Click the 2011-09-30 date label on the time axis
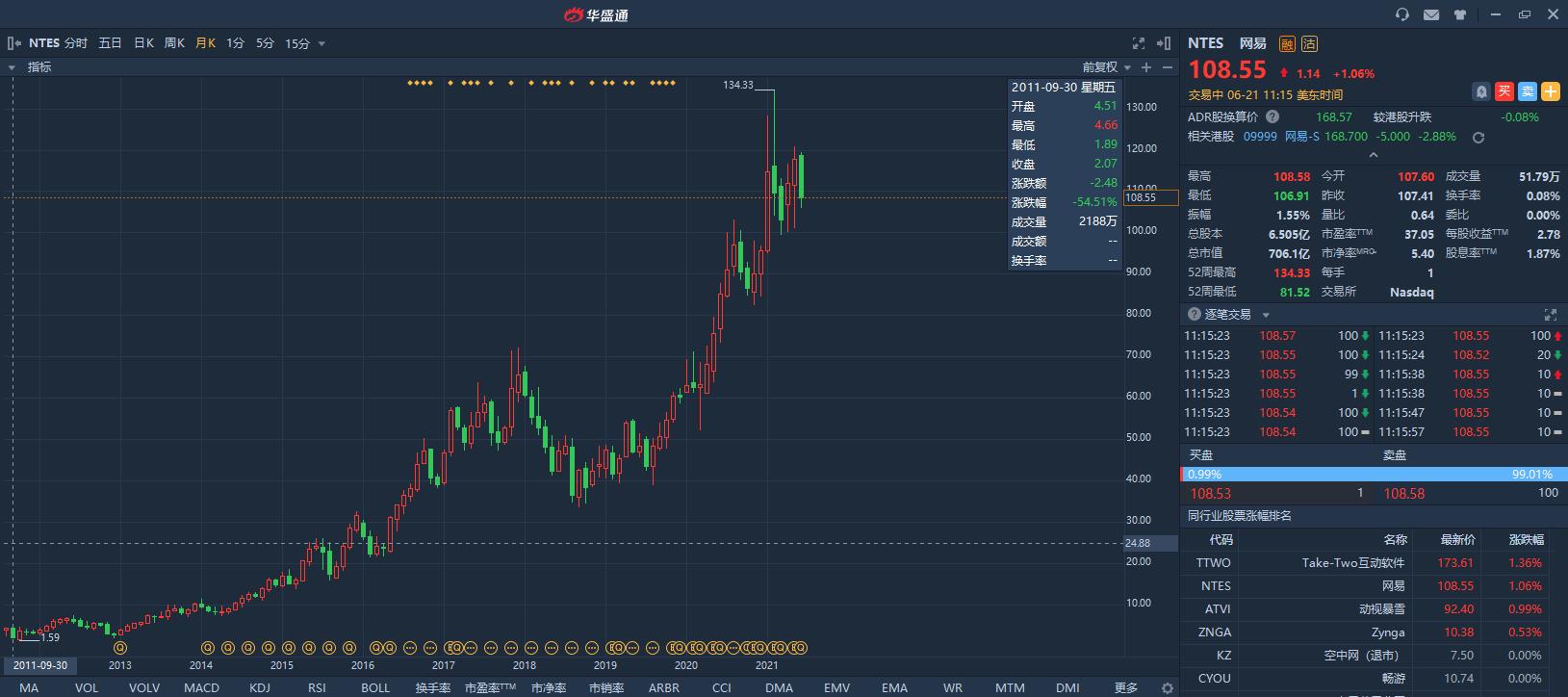1568x697 pixels. click(x=40, y=665)
